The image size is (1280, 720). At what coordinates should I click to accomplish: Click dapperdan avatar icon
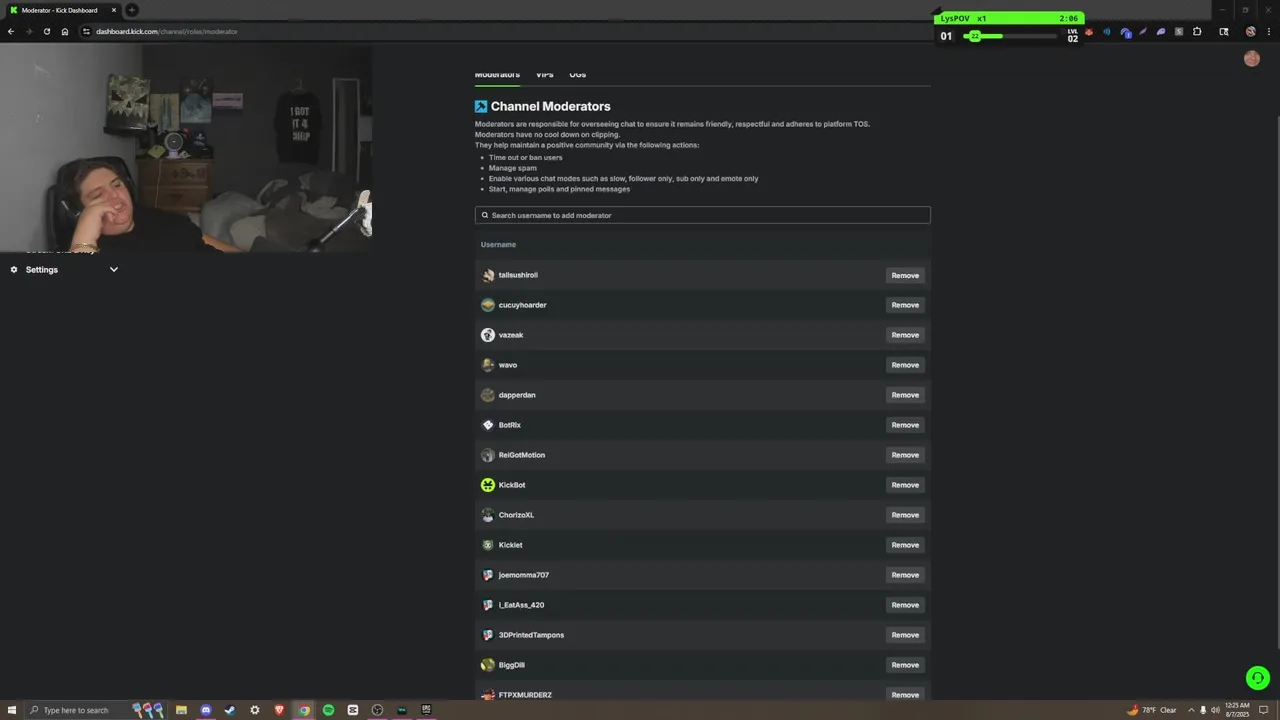(x=488, y=395)
